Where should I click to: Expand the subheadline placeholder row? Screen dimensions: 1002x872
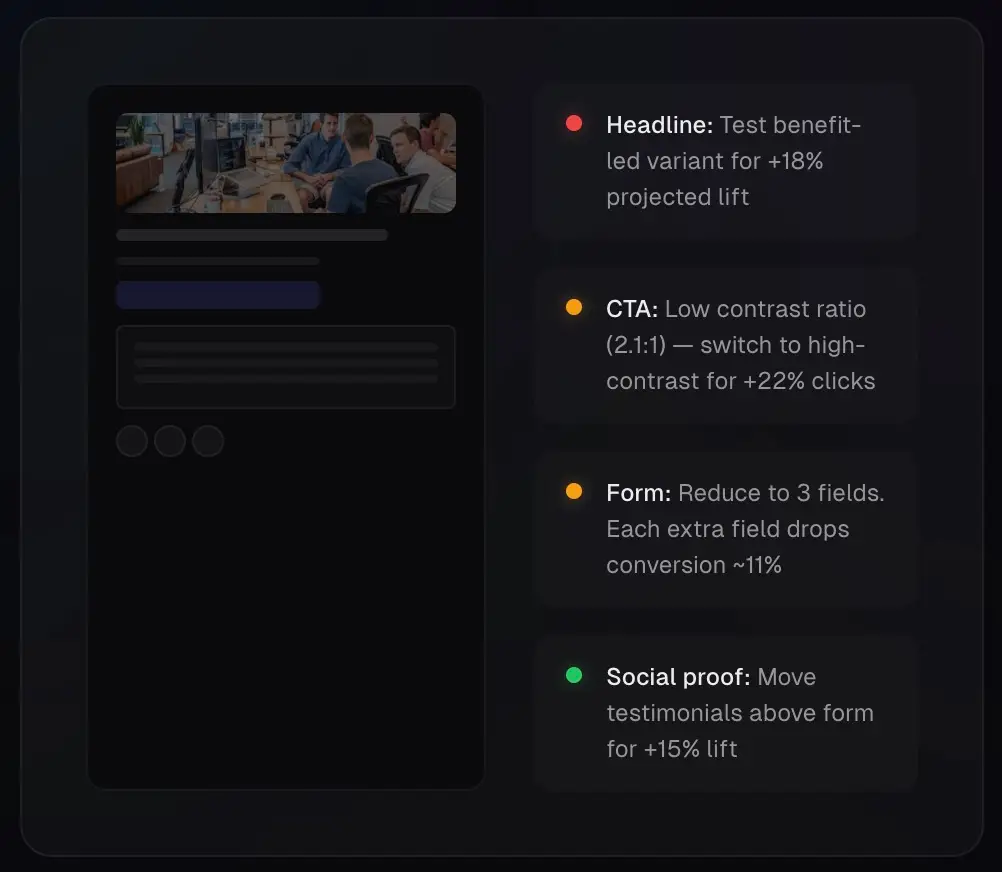pyautogui.click(x=217, y=262)
